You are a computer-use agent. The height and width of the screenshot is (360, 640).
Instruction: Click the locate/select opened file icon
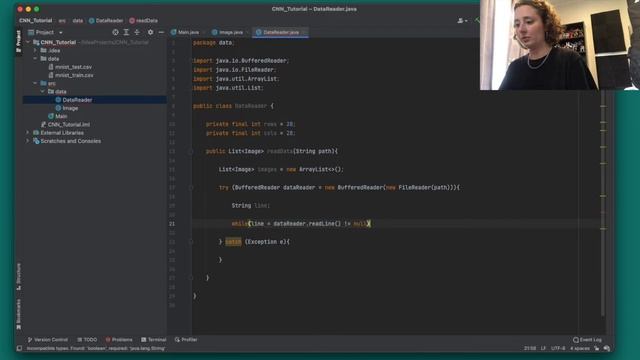(x=116, y=32)
